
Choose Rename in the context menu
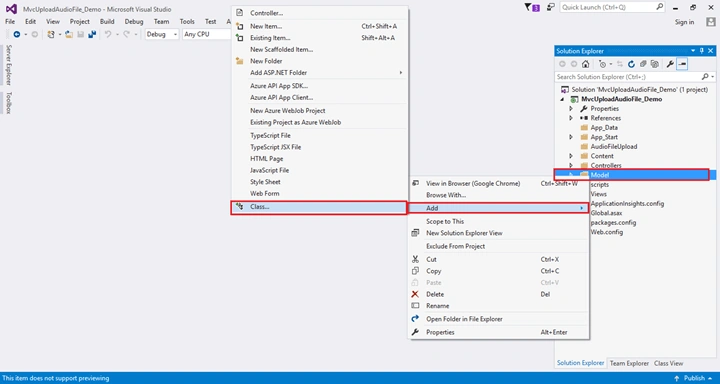pos(499,306)
